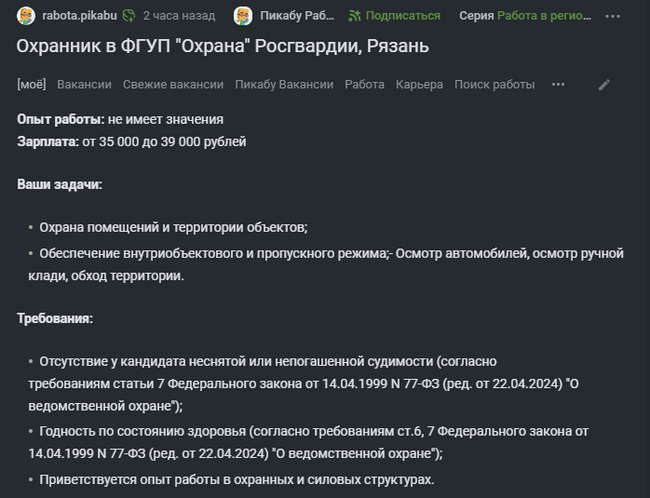Click the Ваши задачи heading text
The image size is (650, 498).
[59, 185]
